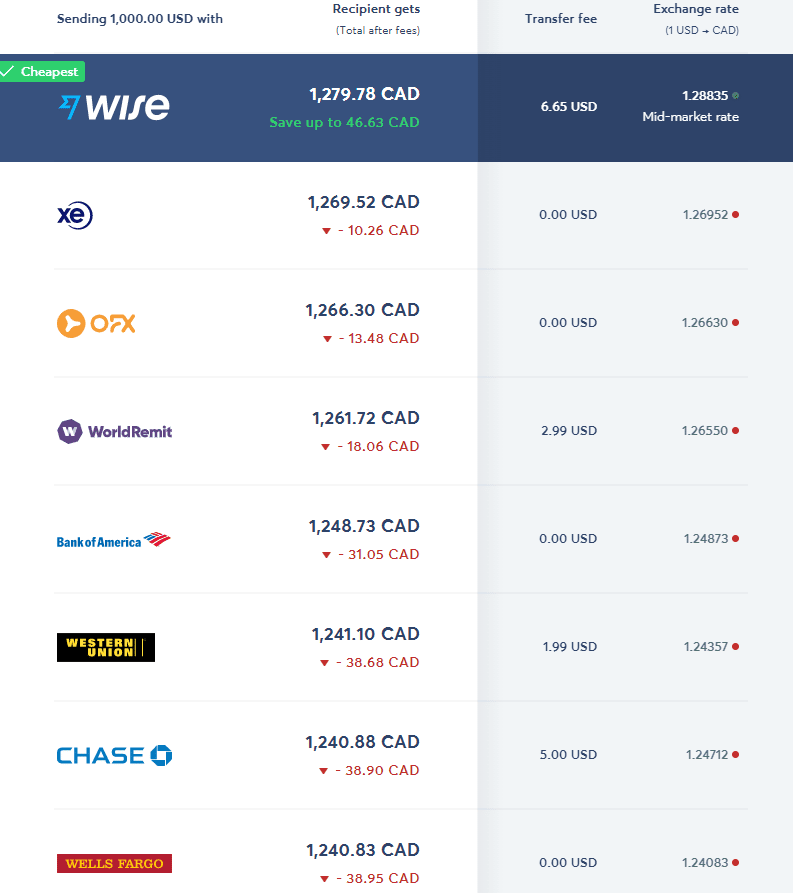
Task: Expand the savings indicator beside -10.26 CAD
Action: point(325,231)
